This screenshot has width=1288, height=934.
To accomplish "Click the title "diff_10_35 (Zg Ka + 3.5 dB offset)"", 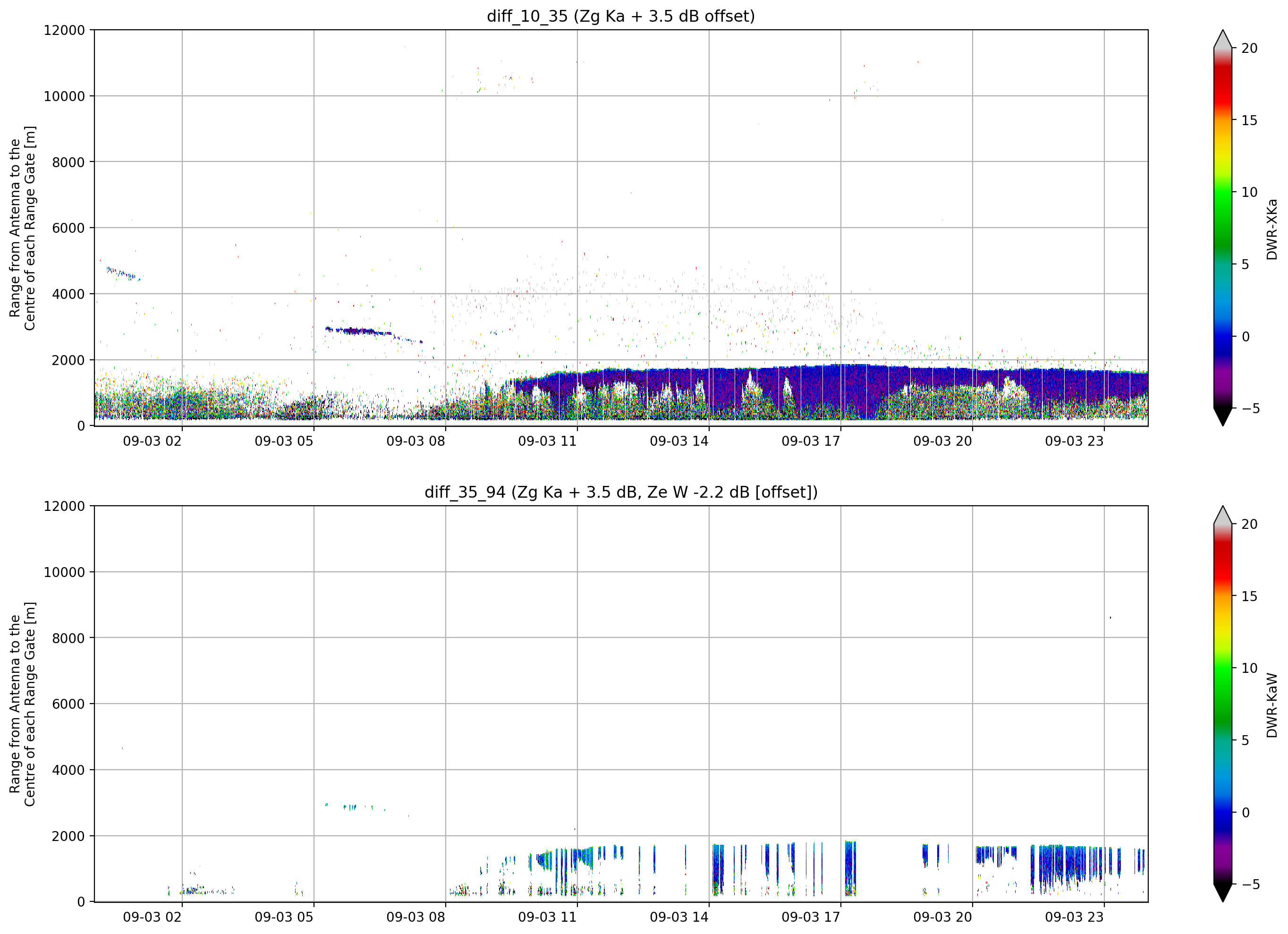I will pos(621,16).
